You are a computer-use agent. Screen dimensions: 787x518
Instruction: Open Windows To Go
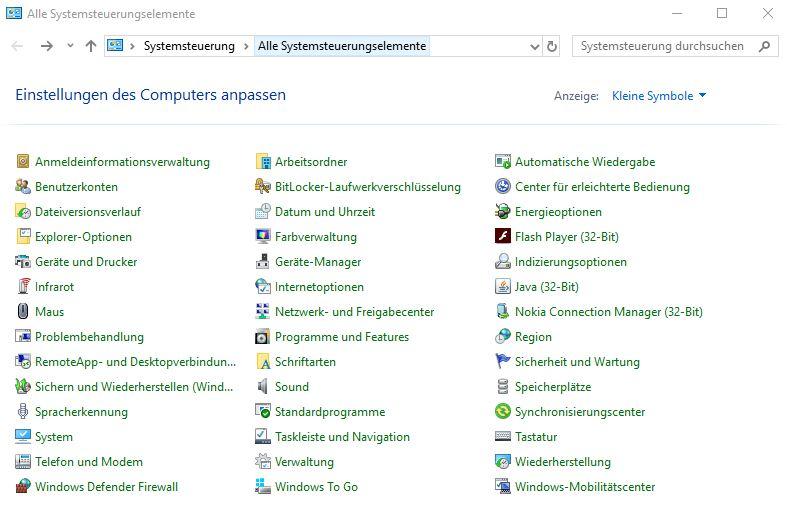coord(316,487)
